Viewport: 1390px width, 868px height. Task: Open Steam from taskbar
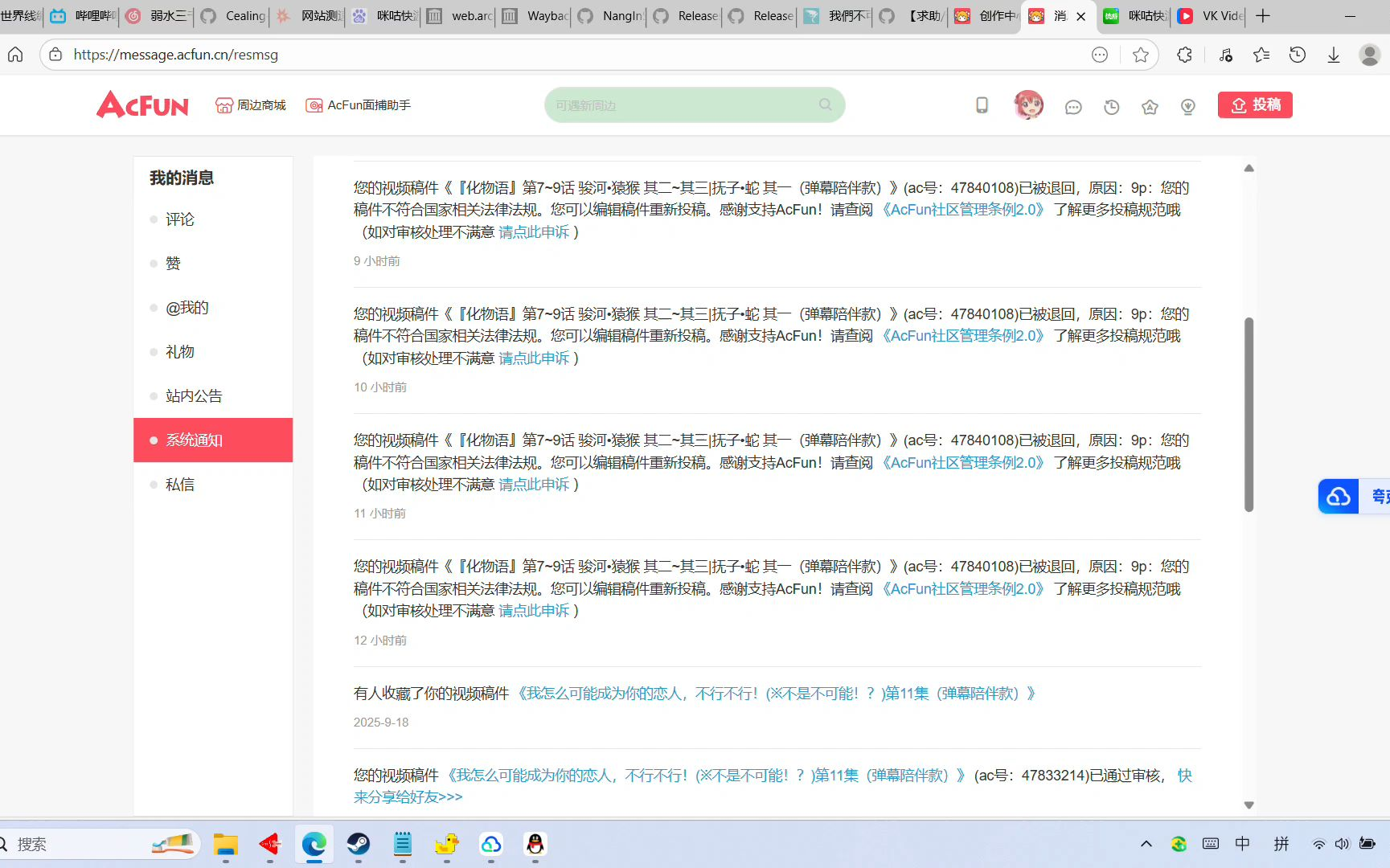(x=359, y=844)
